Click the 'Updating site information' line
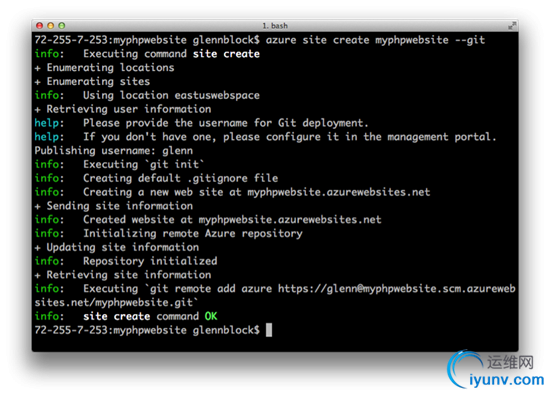Screen dimensions: 550x396 coord(116,247)
